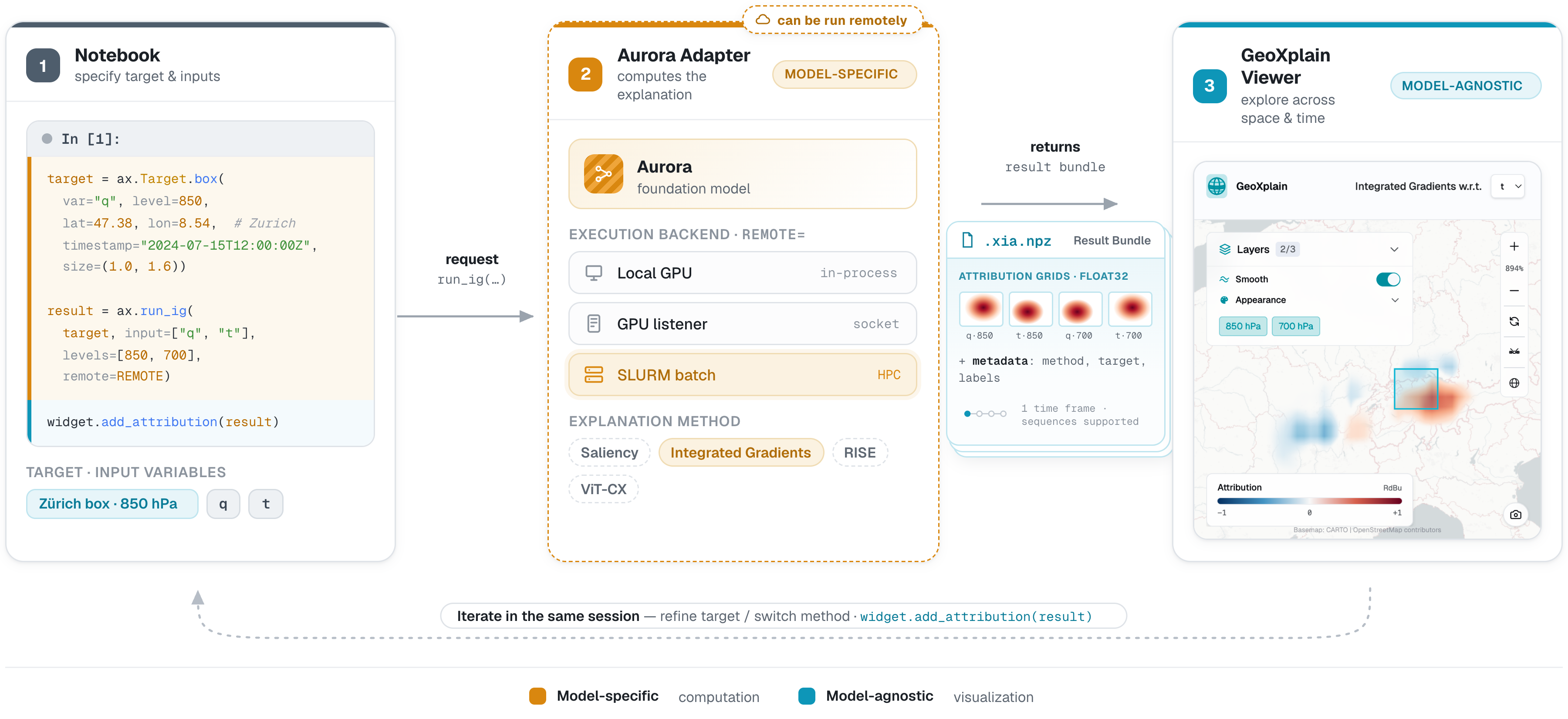Click the q input variable chip

coord(223,503)
